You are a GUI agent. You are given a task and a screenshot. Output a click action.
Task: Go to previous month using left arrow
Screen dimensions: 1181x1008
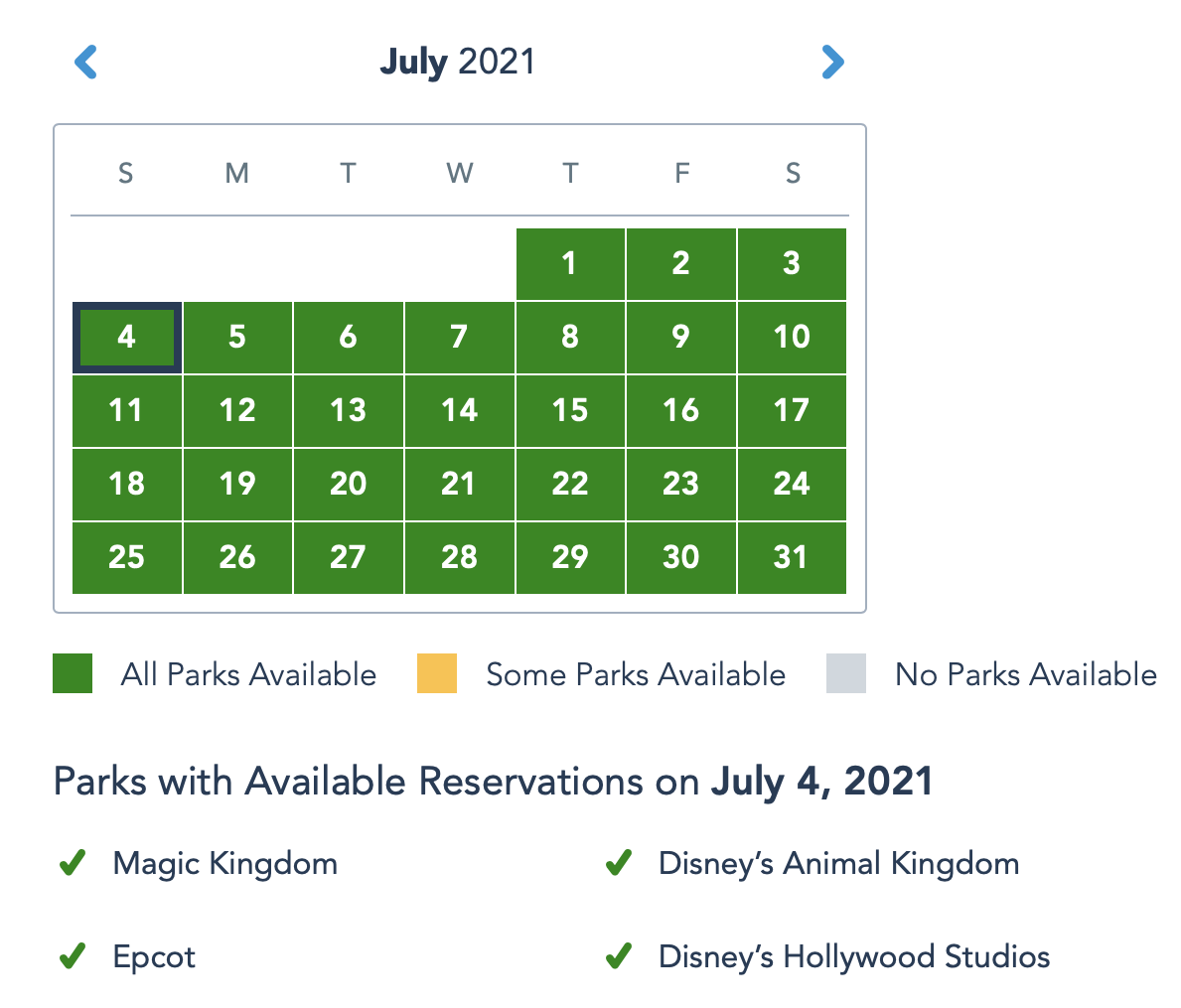point(86,63)
